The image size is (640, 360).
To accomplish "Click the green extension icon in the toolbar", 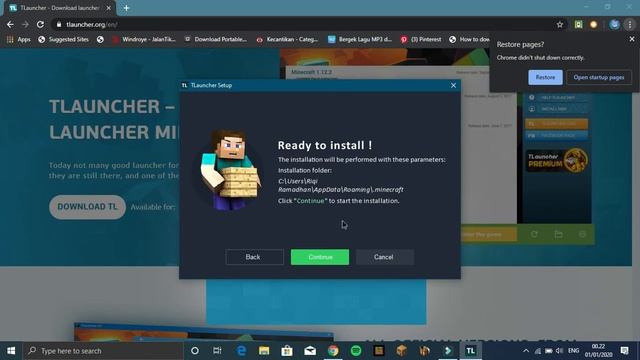I will [578, 24].
